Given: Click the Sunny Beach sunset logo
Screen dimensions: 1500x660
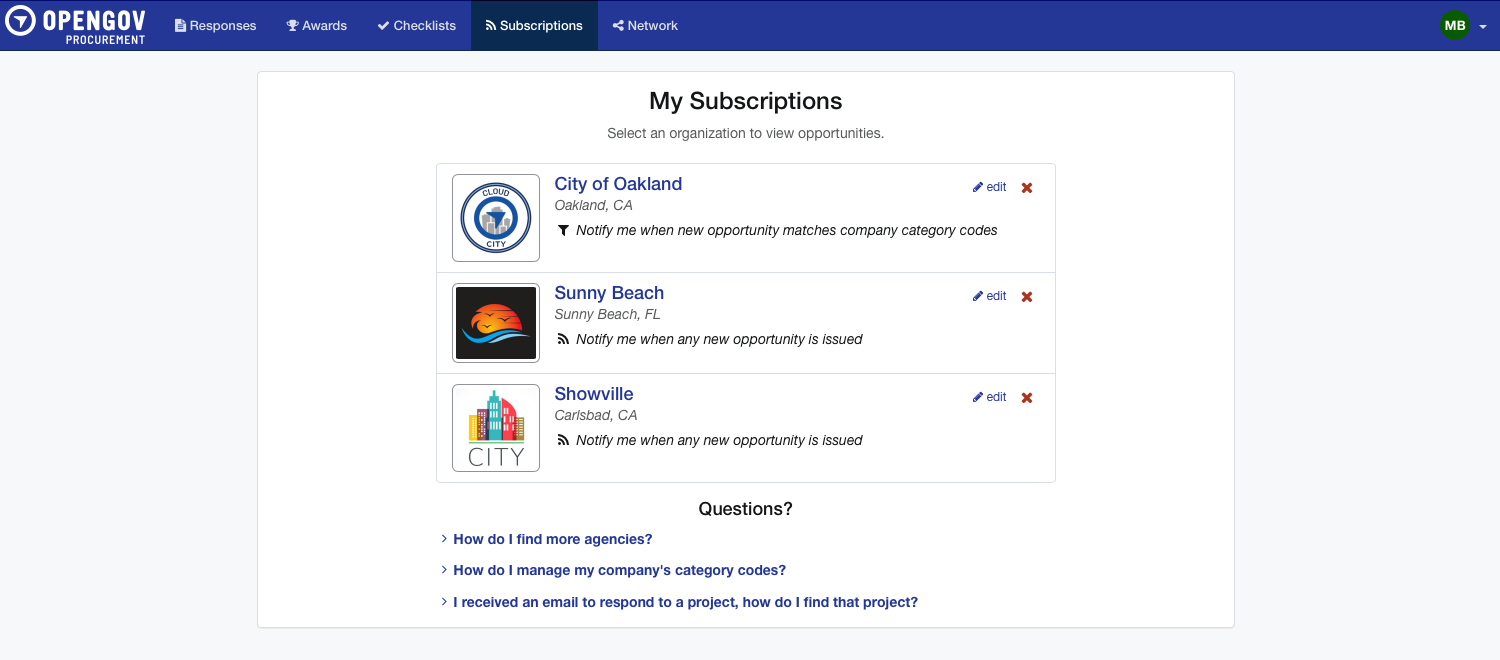Looking at the screenshot, I should point(496,323).
